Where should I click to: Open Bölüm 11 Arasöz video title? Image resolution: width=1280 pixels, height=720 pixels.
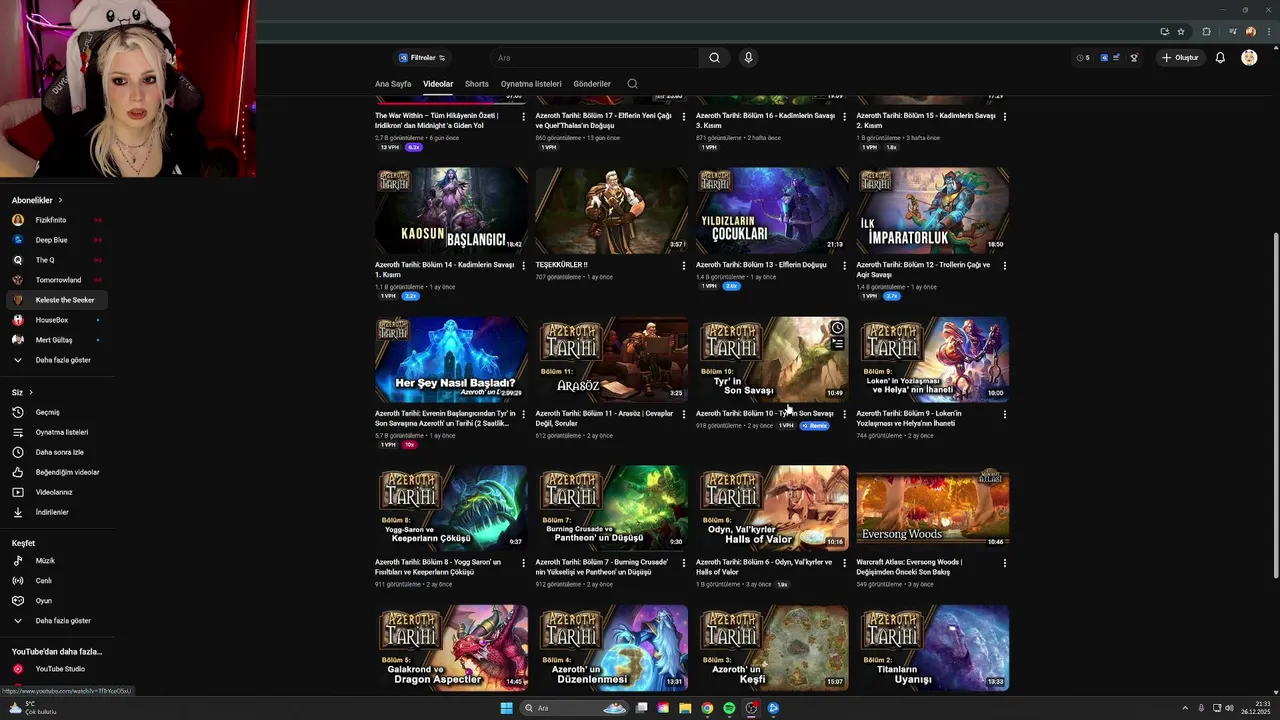pos(604,418)
